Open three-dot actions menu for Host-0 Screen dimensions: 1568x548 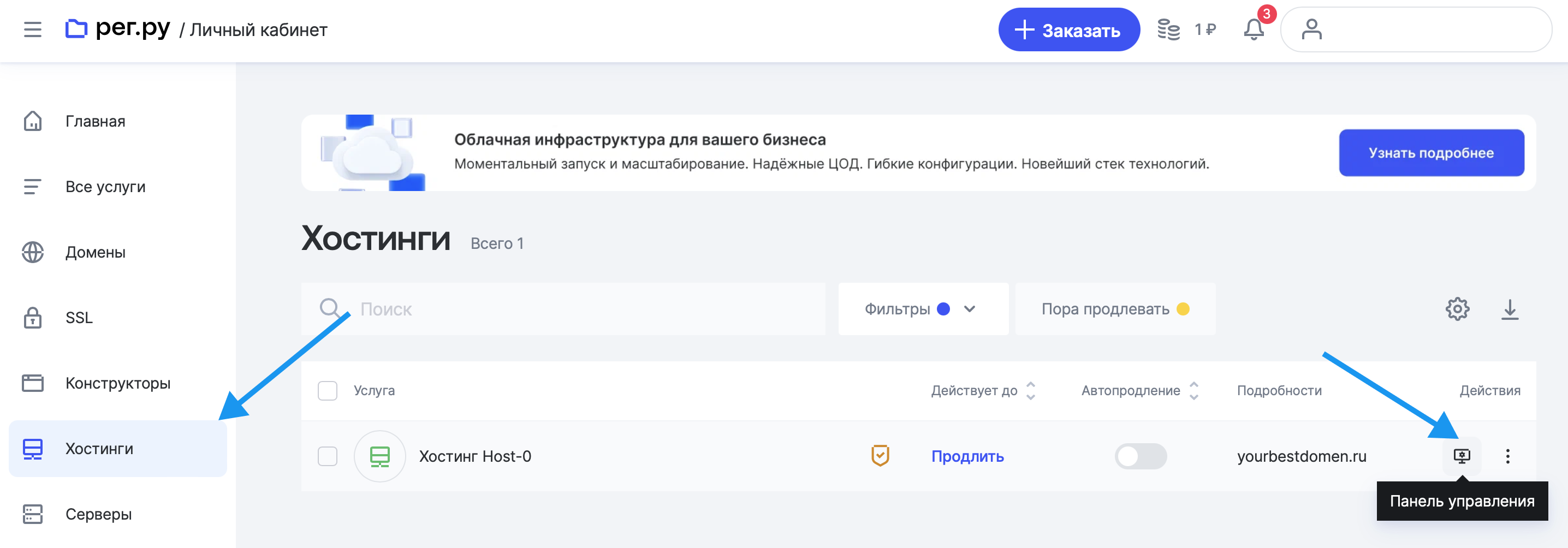(1508, 456)
